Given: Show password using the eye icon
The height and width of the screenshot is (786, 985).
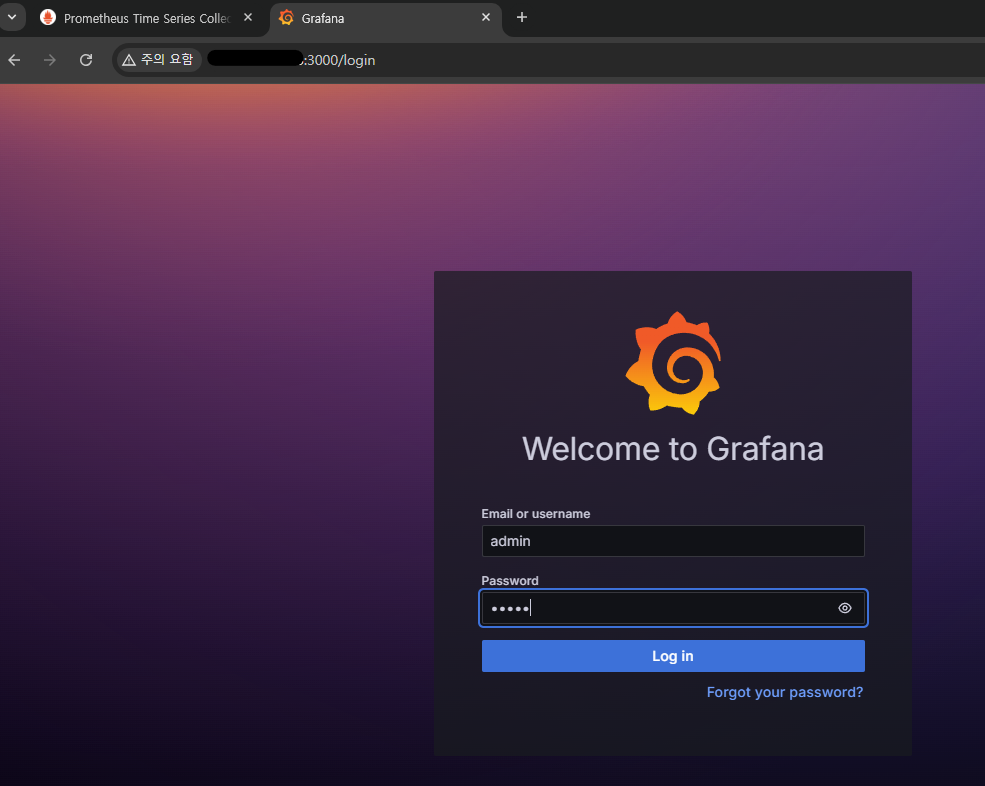Looking at the screenshot, I should (845, 608).
